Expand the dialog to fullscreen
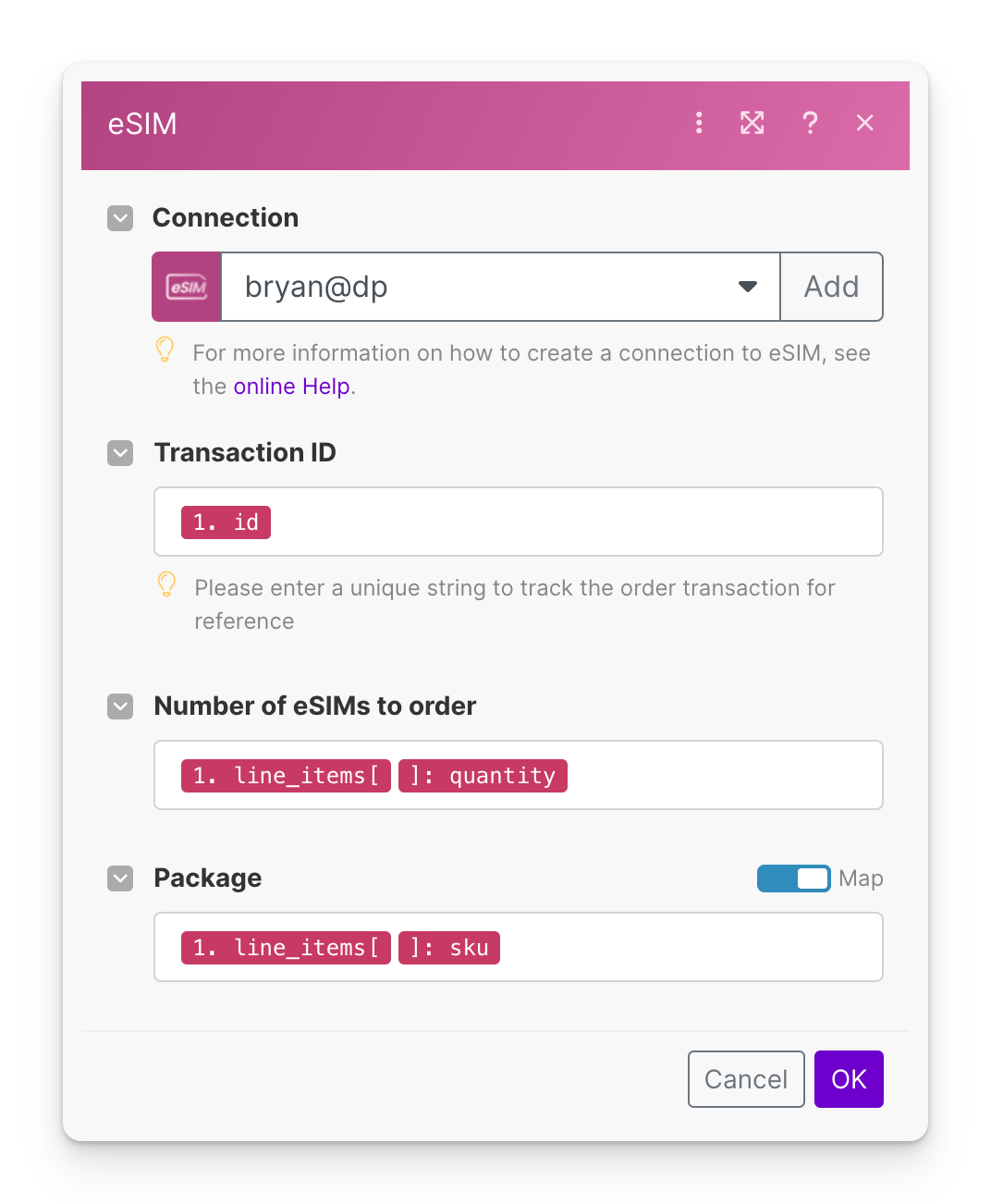Screen dimensions: 991x1204 [x=752, y=122]
